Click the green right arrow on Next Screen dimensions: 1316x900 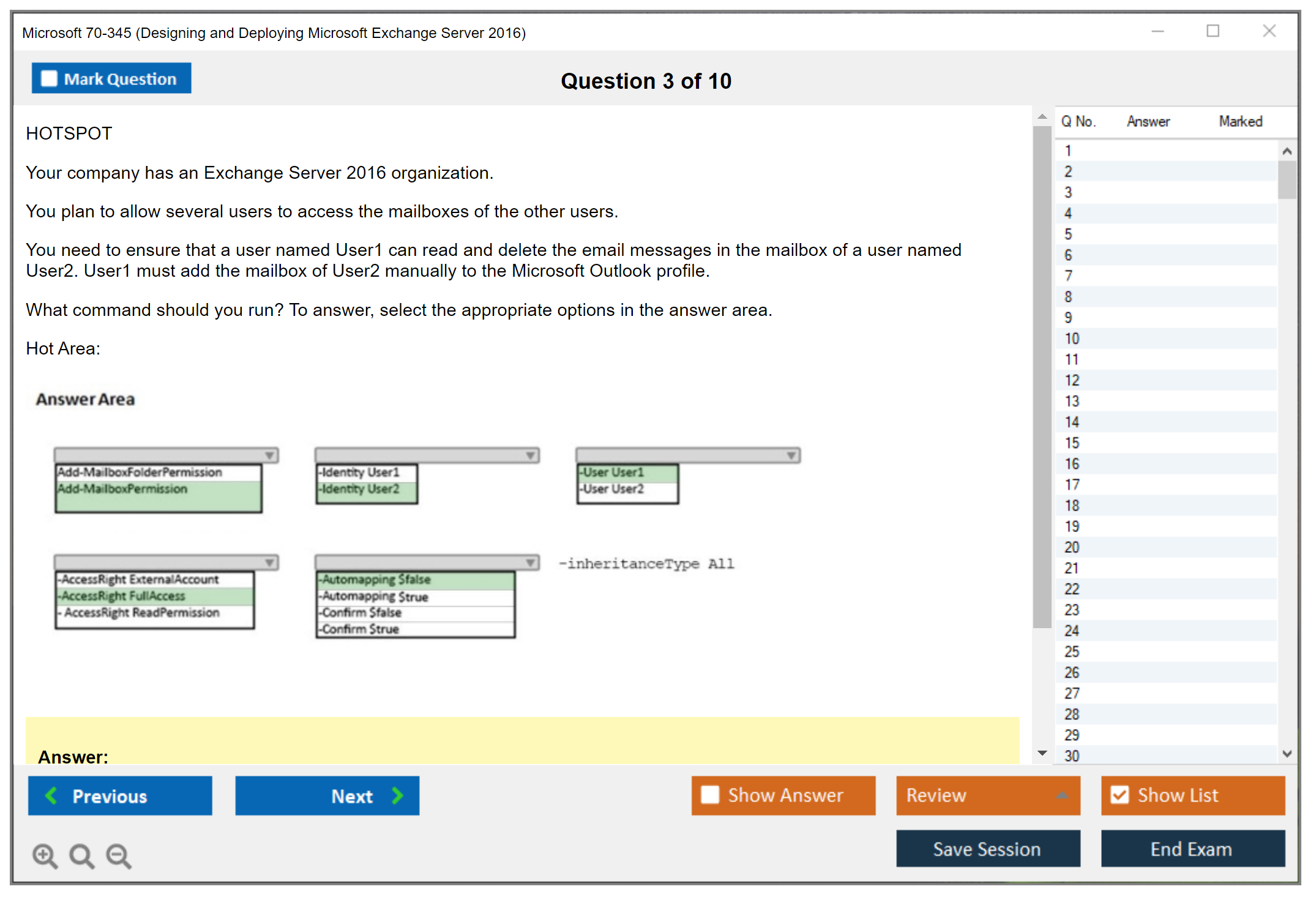(x=397, y=796)
